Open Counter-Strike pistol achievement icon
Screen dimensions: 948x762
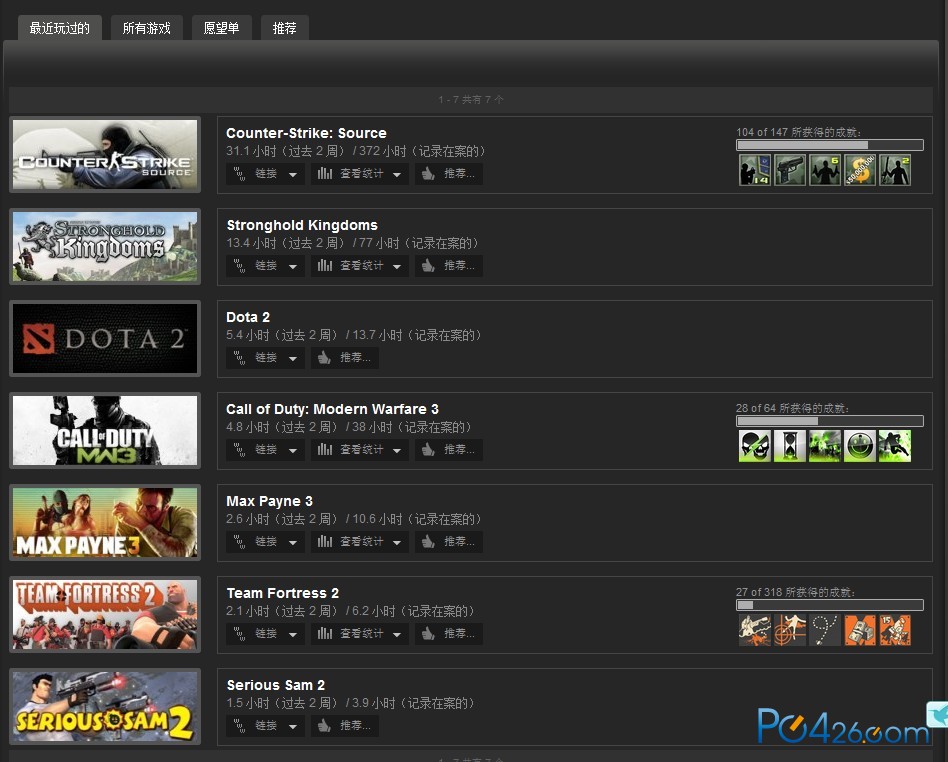coord(790,170)
